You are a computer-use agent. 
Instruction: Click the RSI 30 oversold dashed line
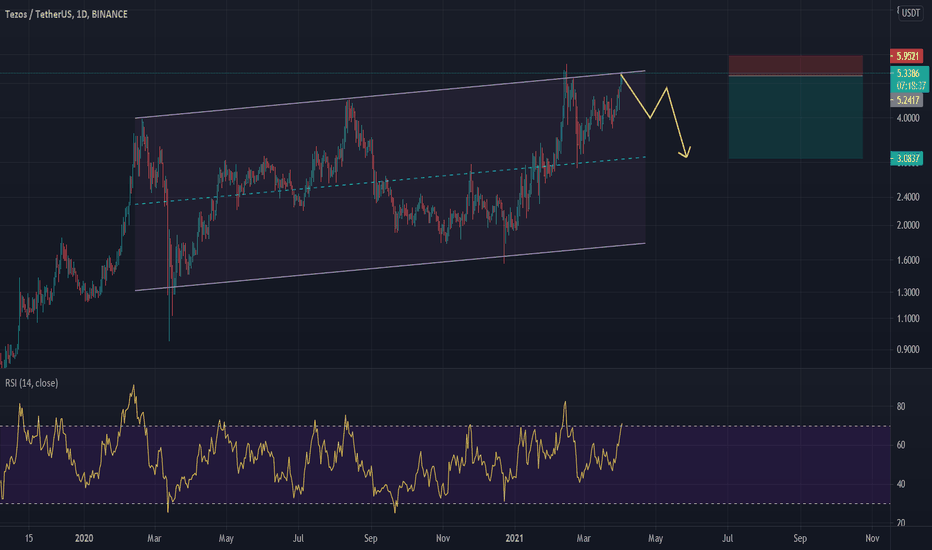tap(446, 504)
